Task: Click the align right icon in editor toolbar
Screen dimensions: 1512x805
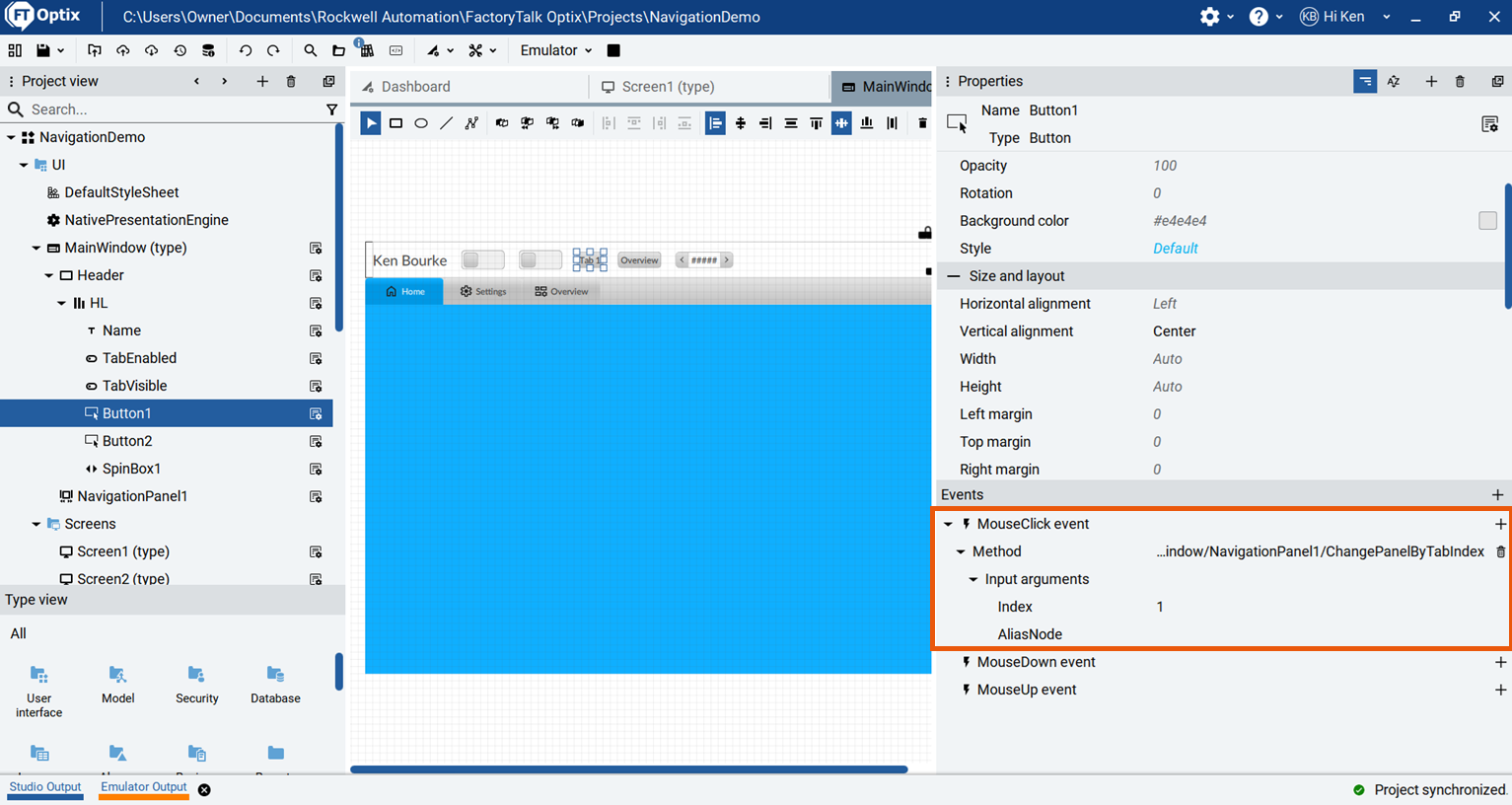Action: click(x=765, y=123)
